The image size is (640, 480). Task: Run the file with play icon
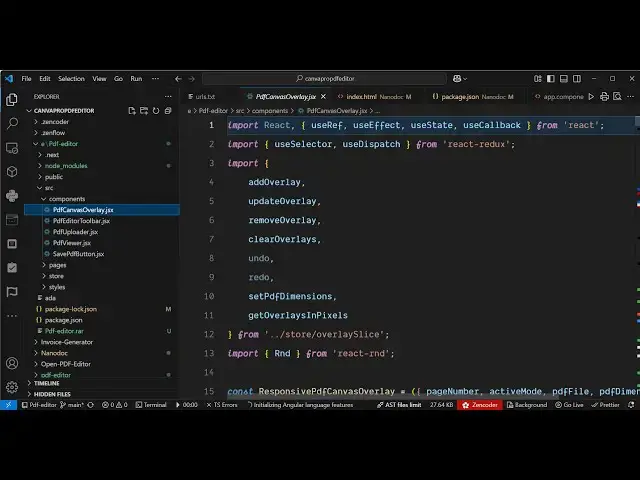591,97
